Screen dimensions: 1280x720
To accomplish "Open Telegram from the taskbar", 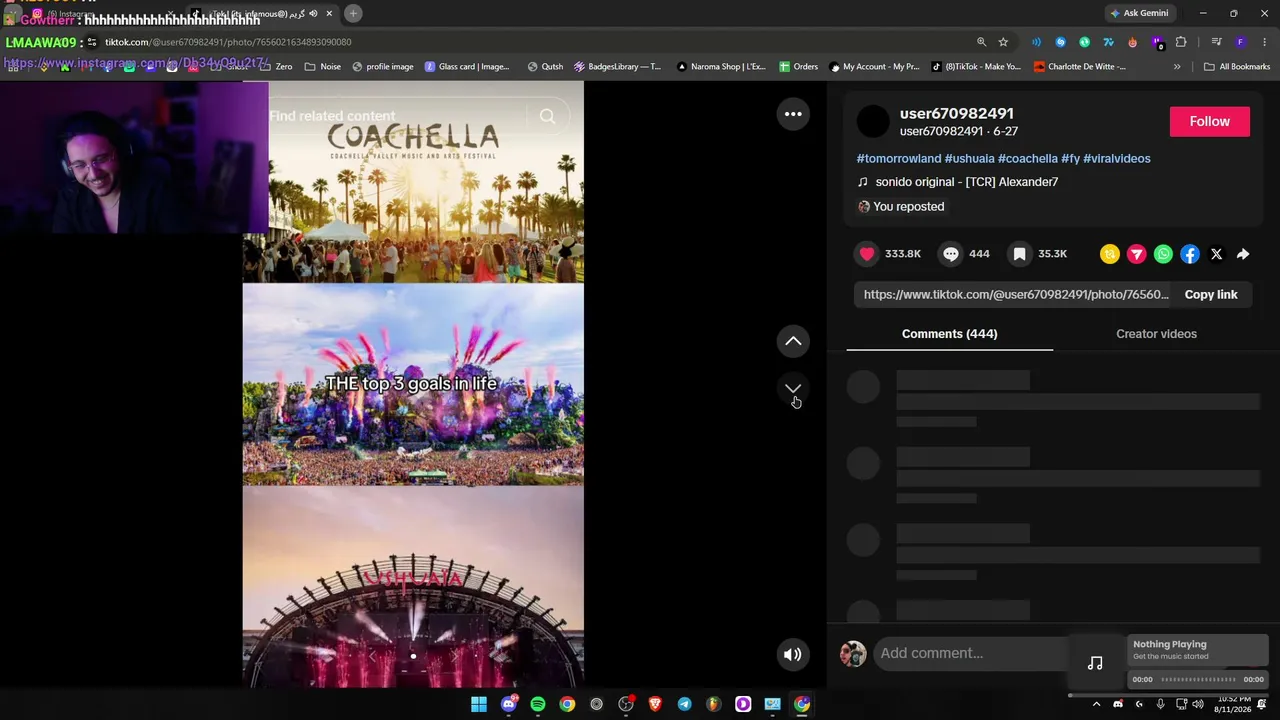I will pos(684,704).
